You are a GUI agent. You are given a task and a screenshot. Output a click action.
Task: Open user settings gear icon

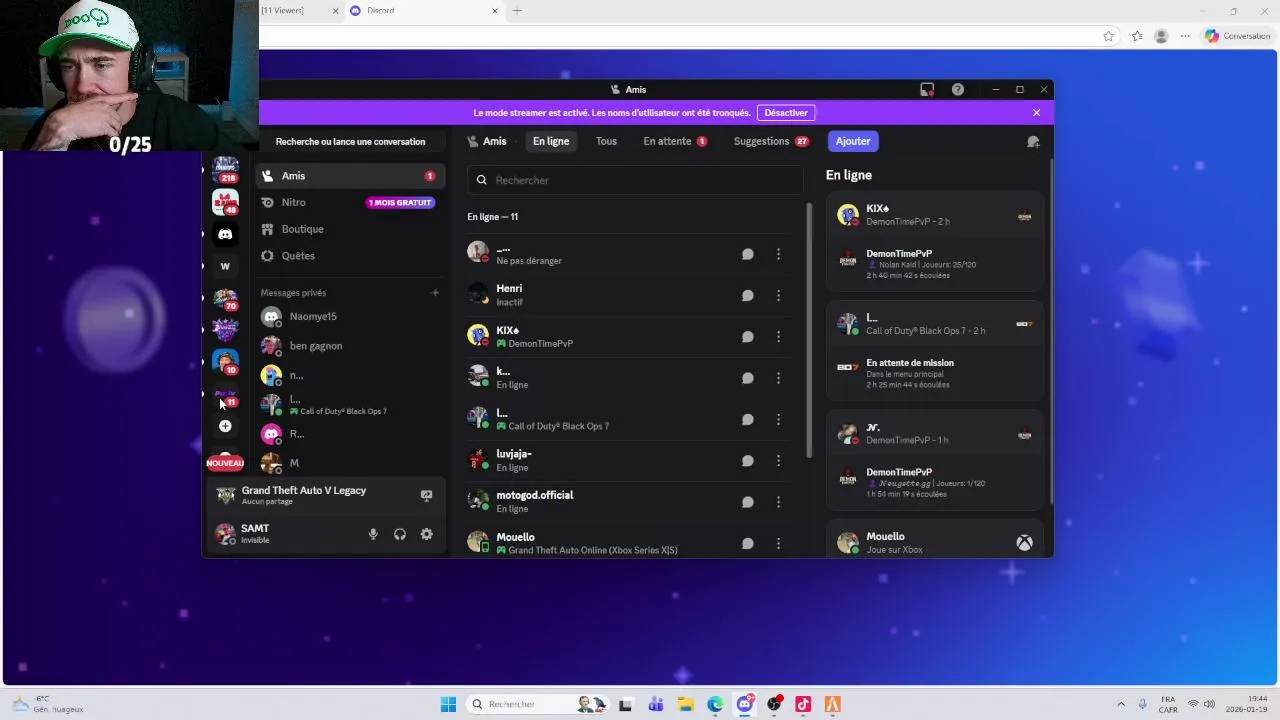click(426, 534)
